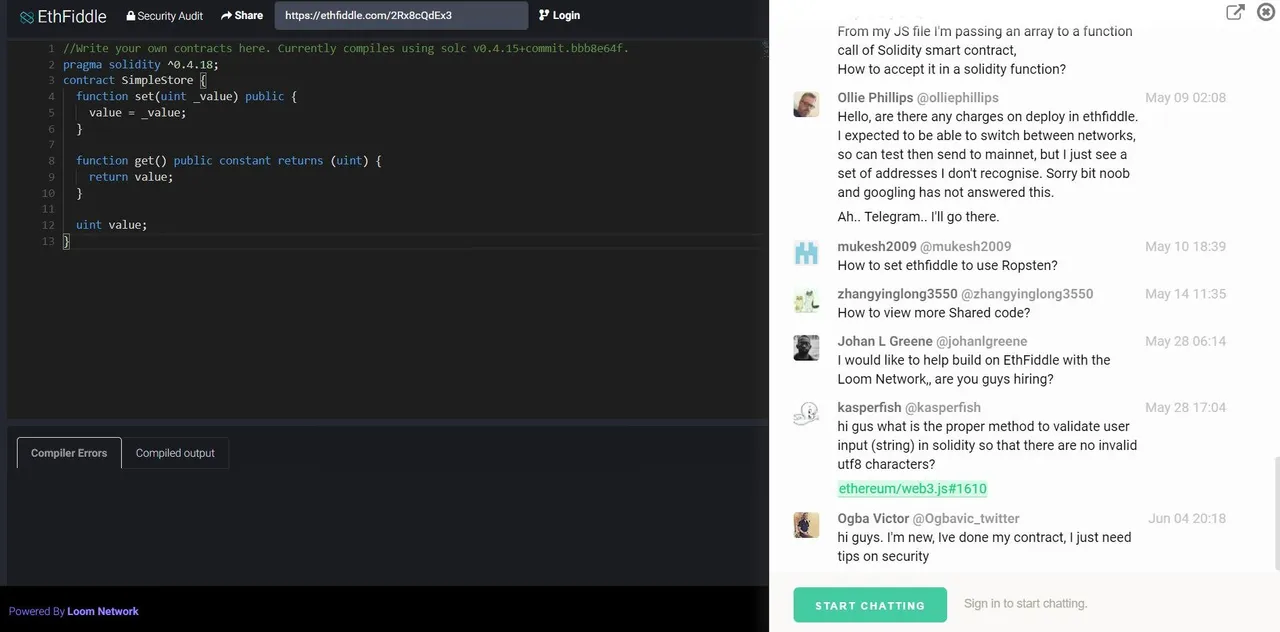Click line number 8 in the gutter

(x=51, y=161)
